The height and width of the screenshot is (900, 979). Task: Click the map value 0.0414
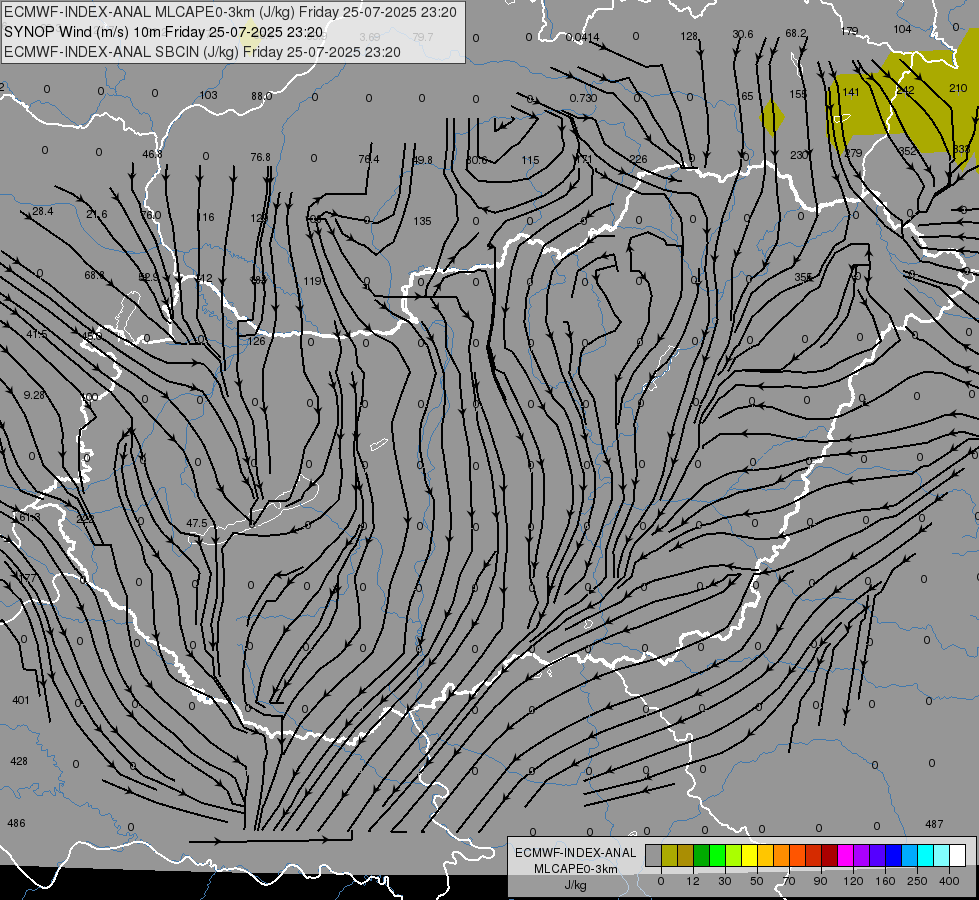pos(582,37)
